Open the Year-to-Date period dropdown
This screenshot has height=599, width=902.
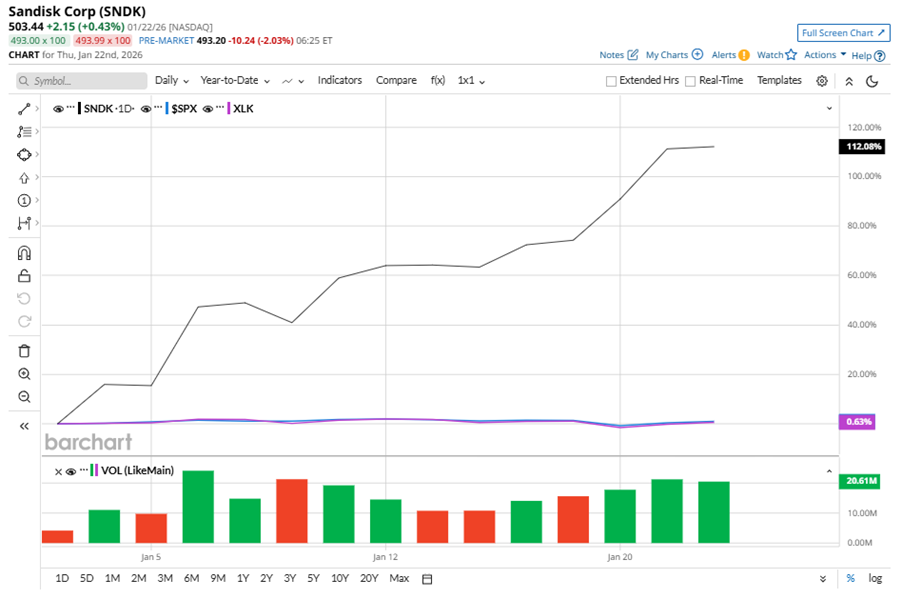235,81
